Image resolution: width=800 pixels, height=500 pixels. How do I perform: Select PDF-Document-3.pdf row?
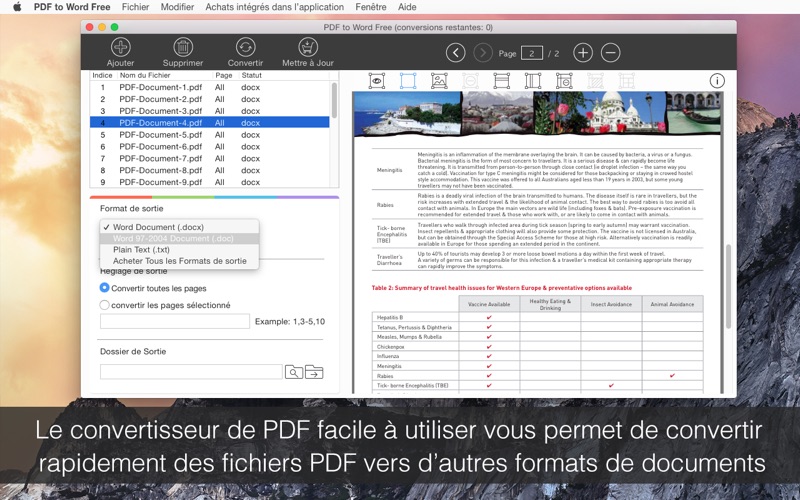click(210, 111)
